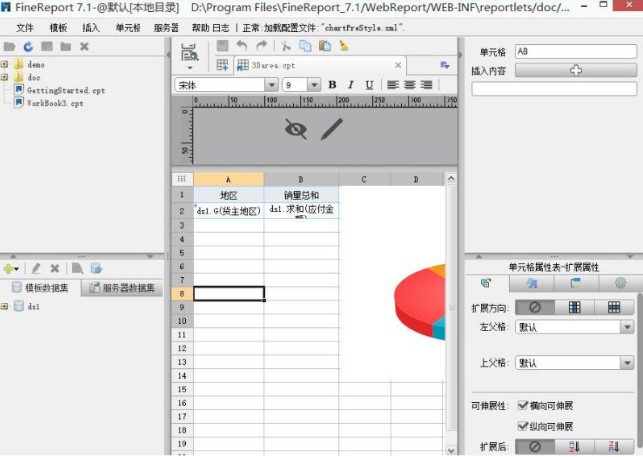This screenshot has height=457, width=643.
Task: Open the 日志 log link
Action: [x=221, y=28]
